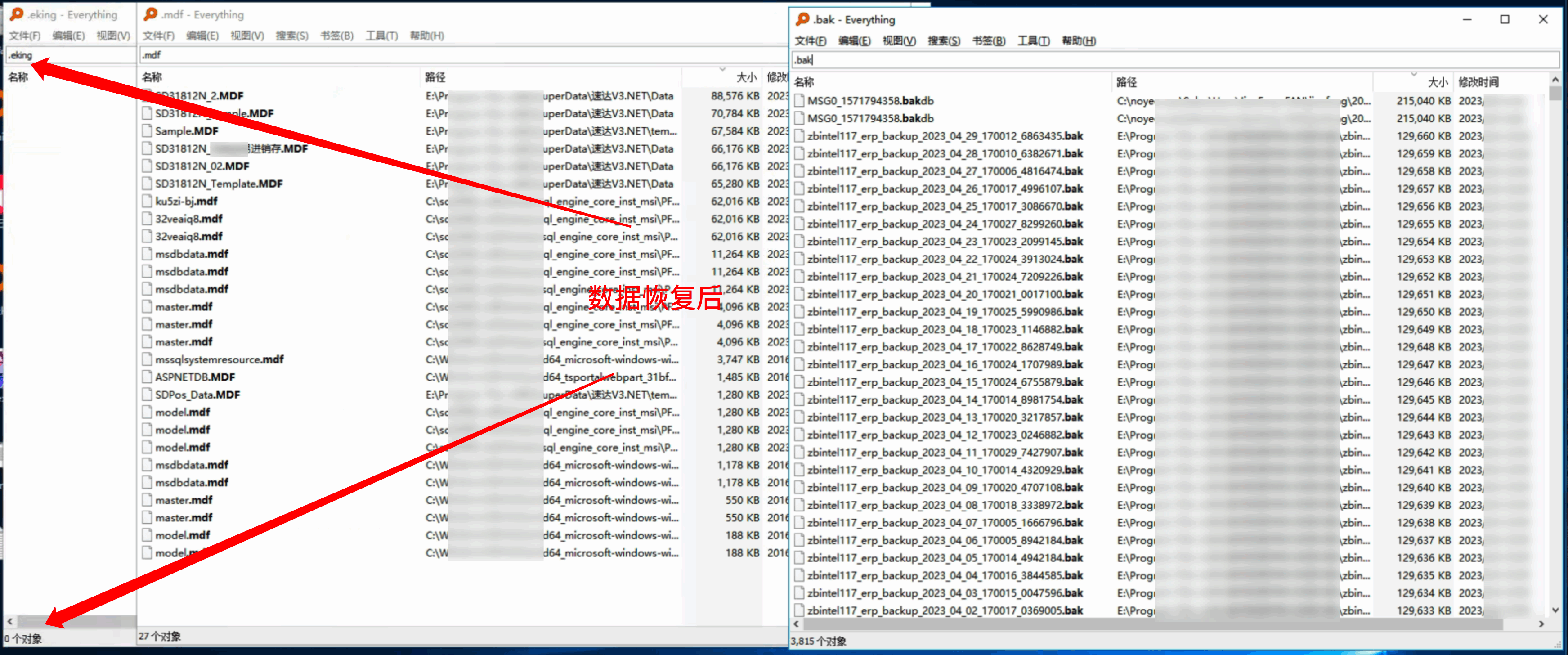Click file icon of mssqlsystemresource.mdf
Screen dimensions: 1568x655
tap(147, 359)
